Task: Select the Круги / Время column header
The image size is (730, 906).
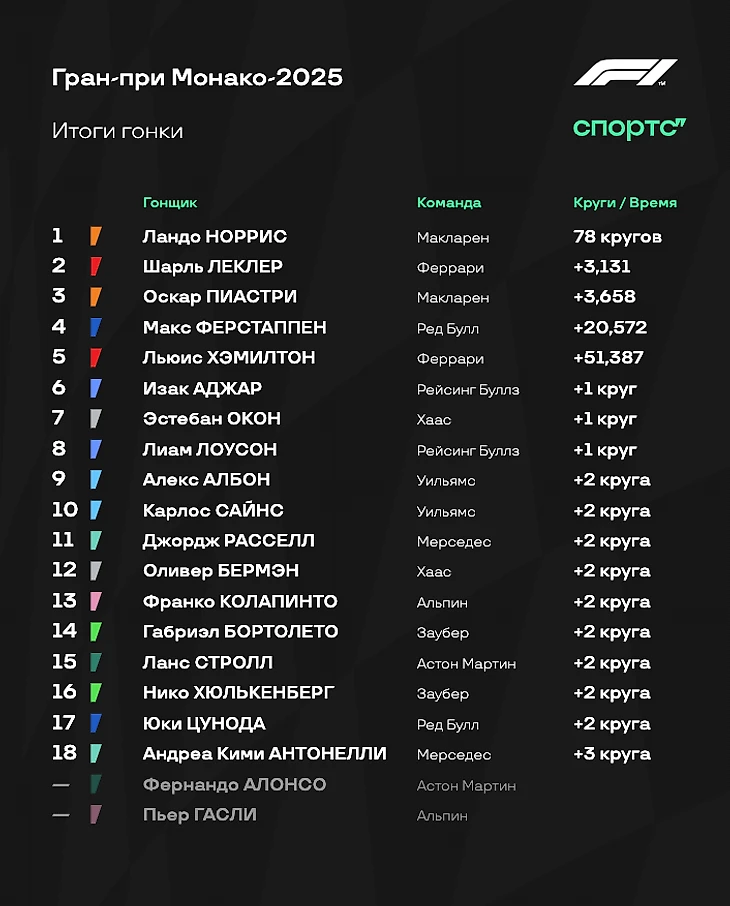Action: (625, 203)
